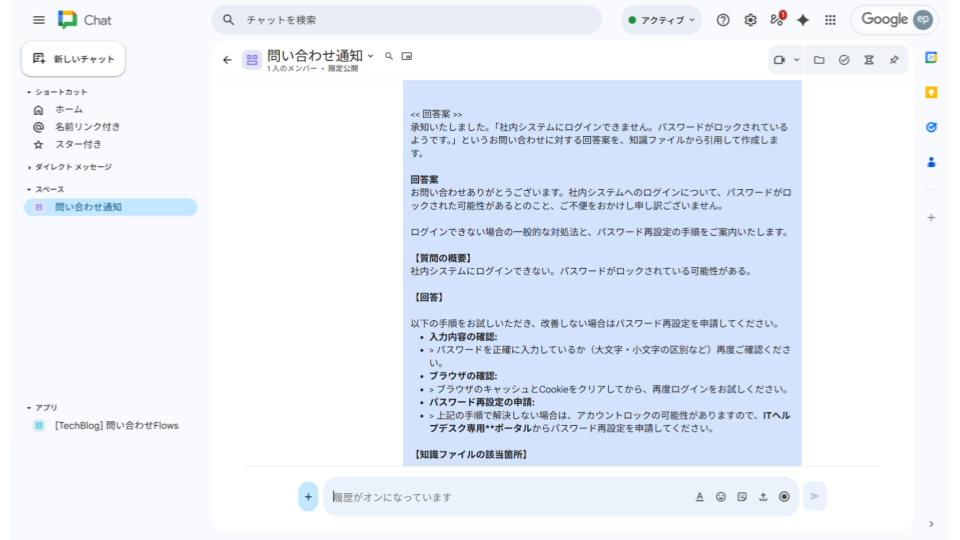Click the 入力内容の確認: bullet
The image size is (960, 540).
click(x=463, y=337)
